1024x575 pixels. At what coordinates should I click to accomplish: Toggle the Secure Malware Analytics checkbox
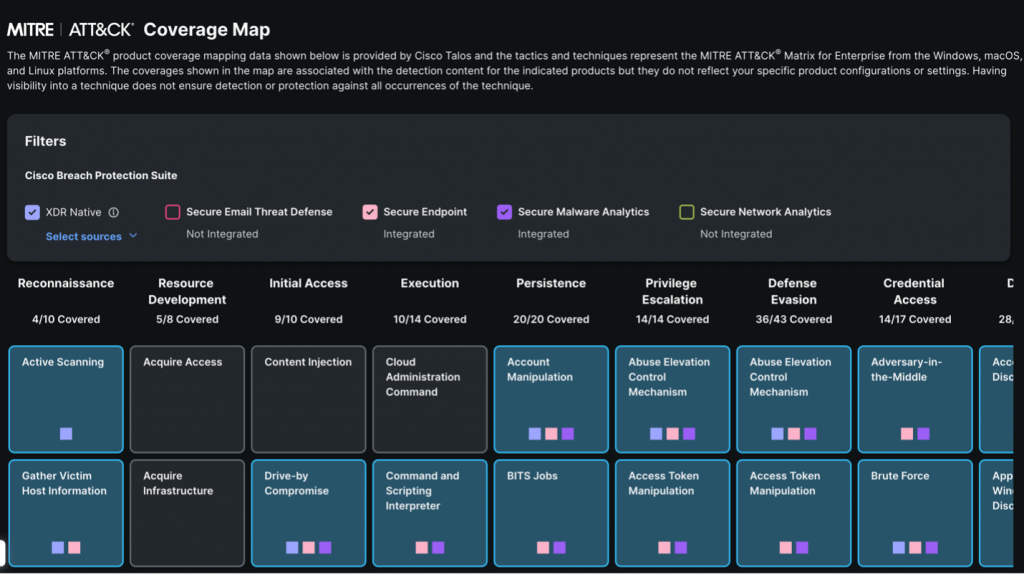click(x=504, y=212)
